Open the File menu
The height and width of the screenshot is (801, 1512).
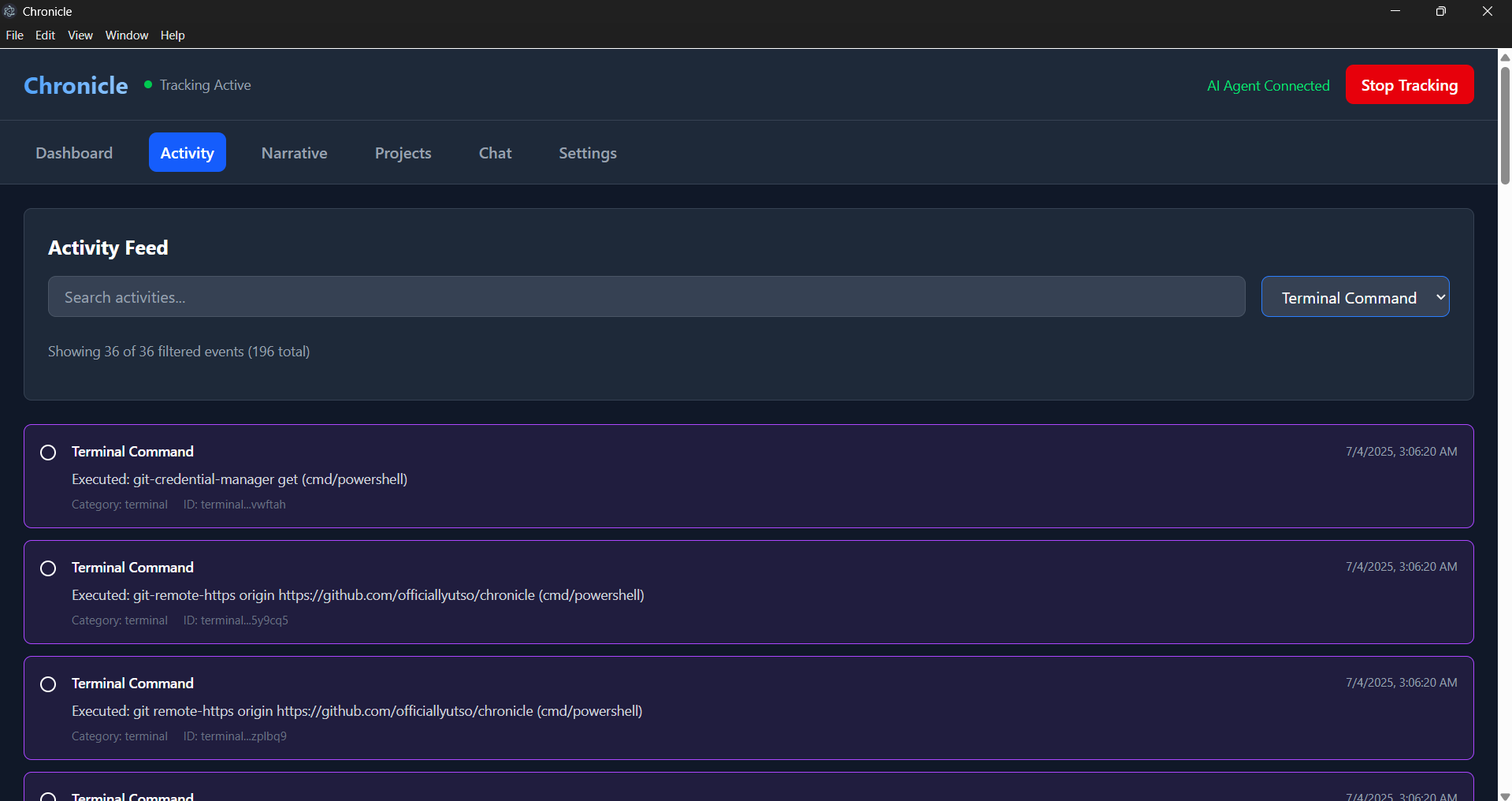click(x=15, y=35)
